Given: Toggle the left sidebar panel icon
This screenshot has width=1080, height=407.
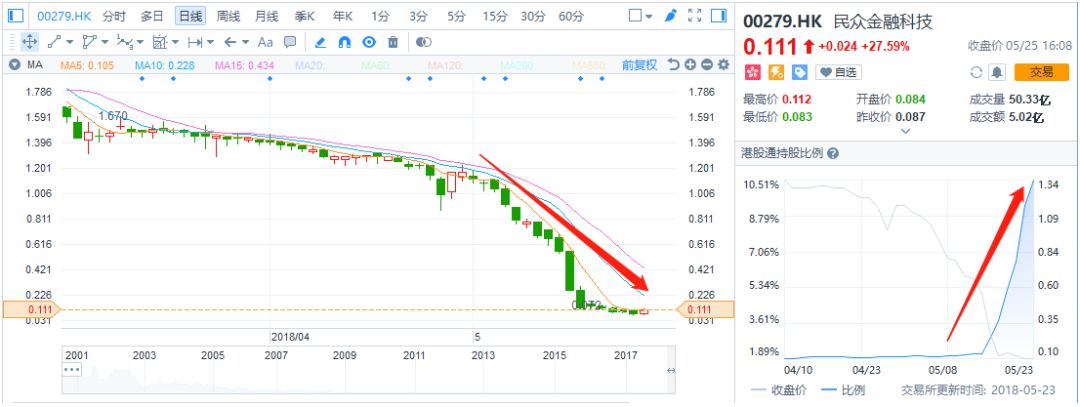Looking at the screenshot, I should [x=16, y=15].
